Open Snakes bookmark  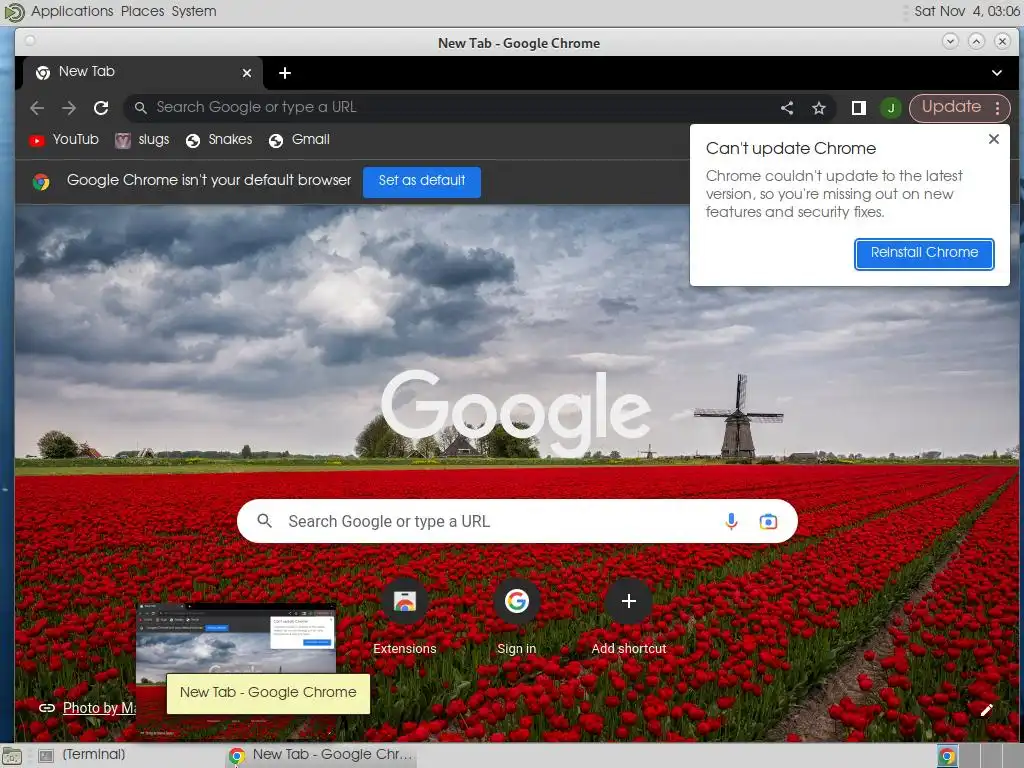click(219, 140)
